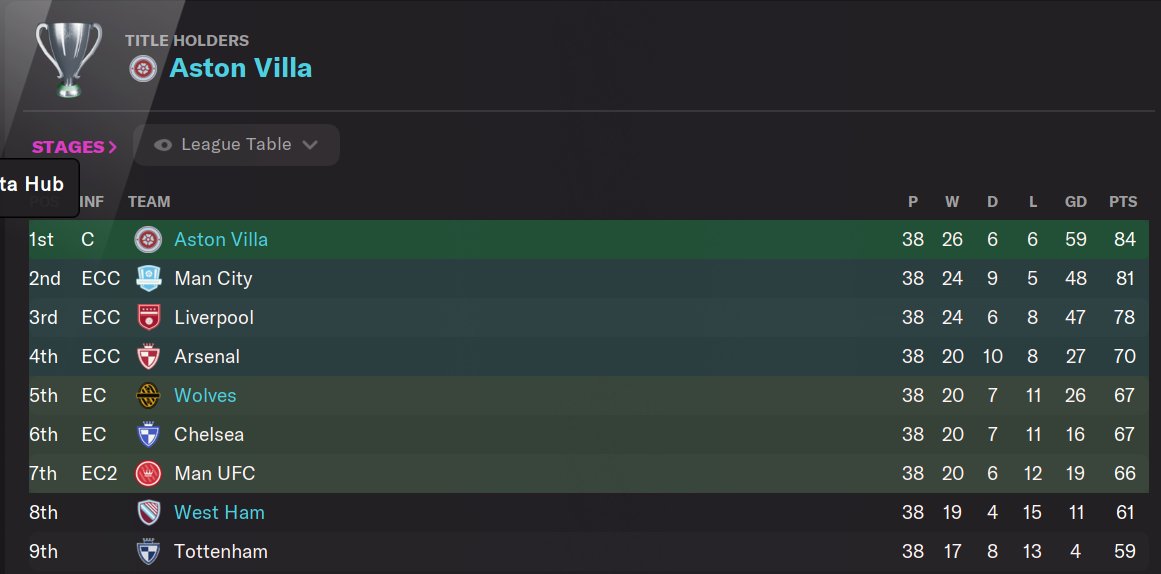This screenshot has height=574, width=1161.
Task: Open the Aston Villa title holders link
Action: click(240, 68)
